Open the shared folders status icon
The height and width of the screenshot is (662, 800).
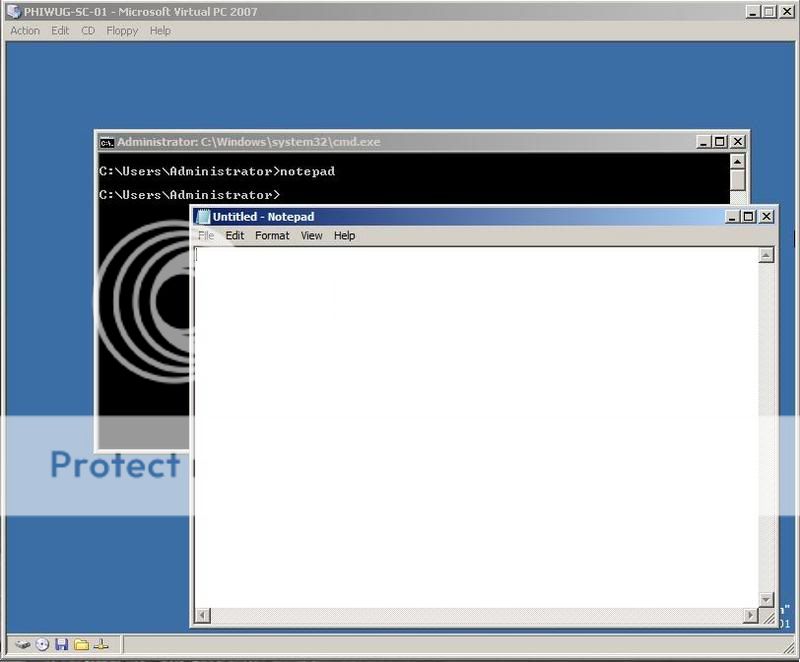pyautogui.click(x=82, y=646)
